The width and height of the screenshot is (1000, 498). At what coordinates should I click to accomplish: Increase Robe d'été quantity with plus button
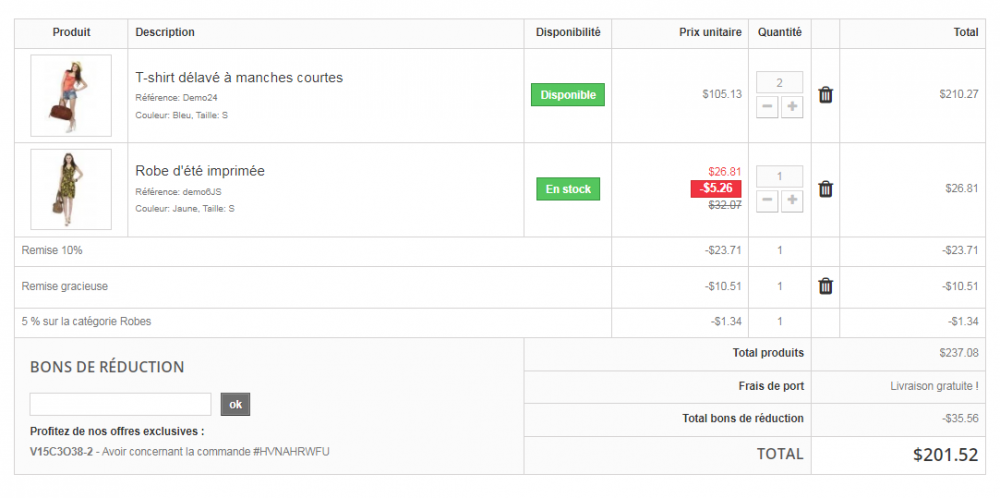792,201
